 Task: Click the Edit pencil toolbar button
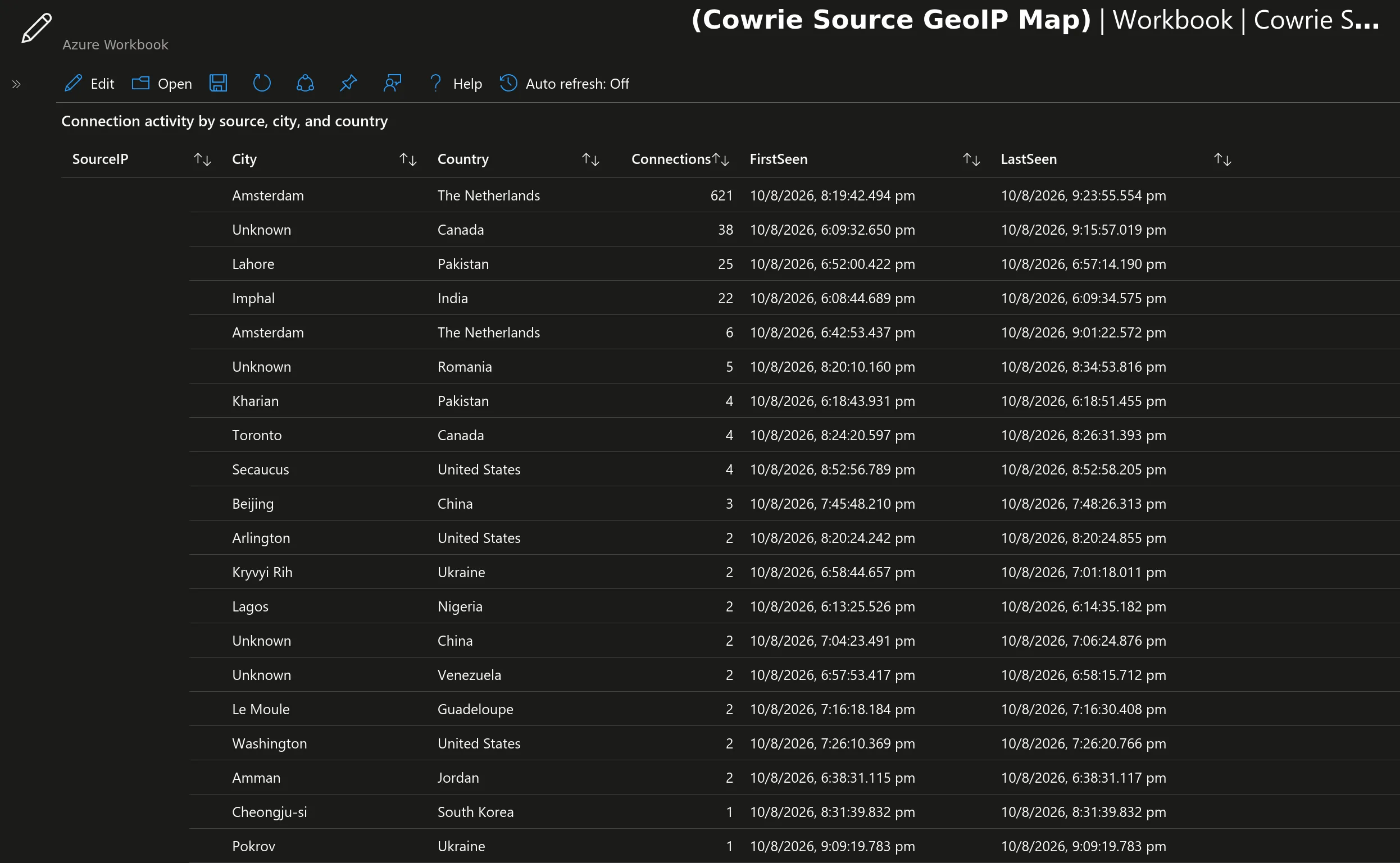tap(89, 84)
